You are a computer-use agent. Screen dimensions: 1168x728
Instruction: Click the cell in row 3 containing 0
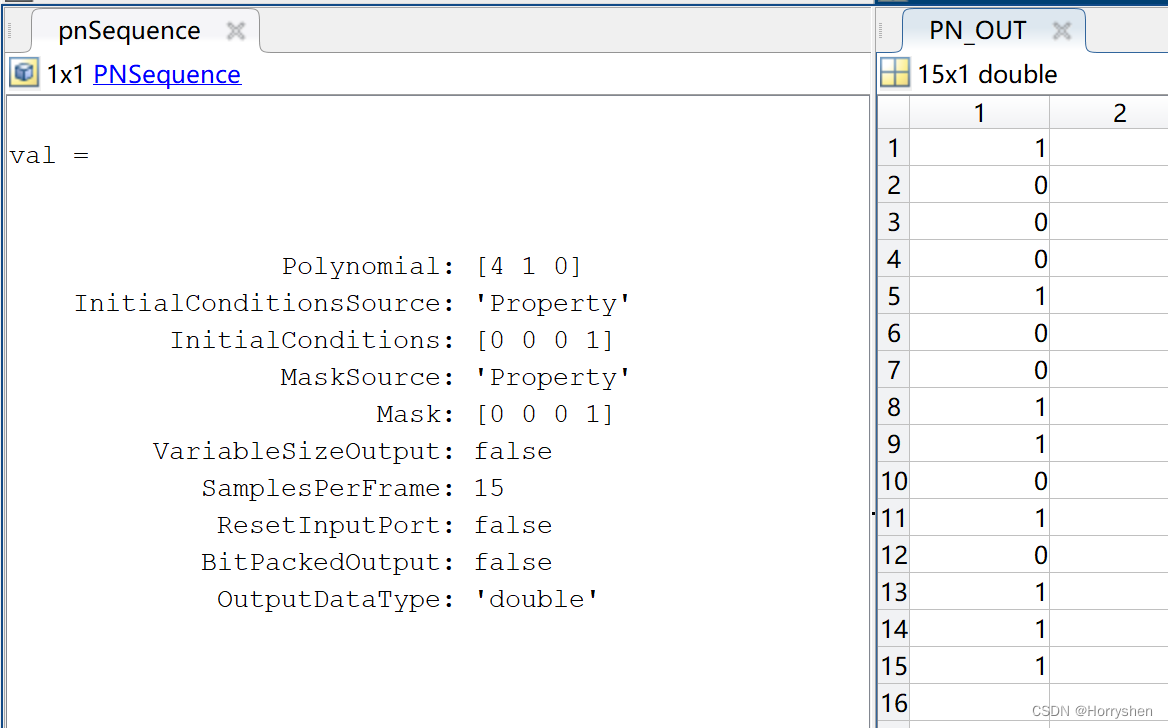point(980,222)
